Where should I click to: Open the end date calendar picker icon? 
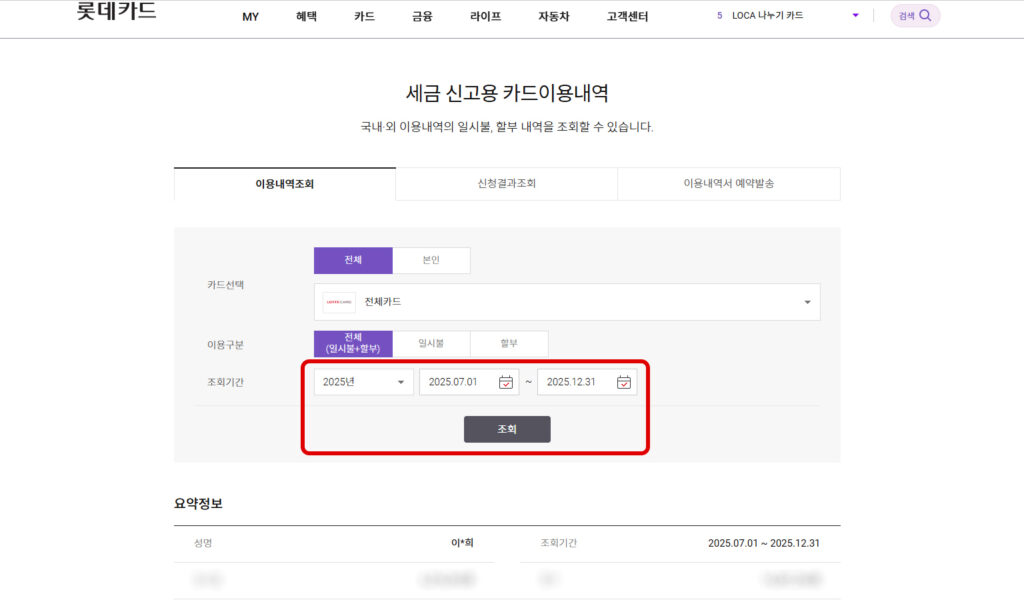click(625, 382)
